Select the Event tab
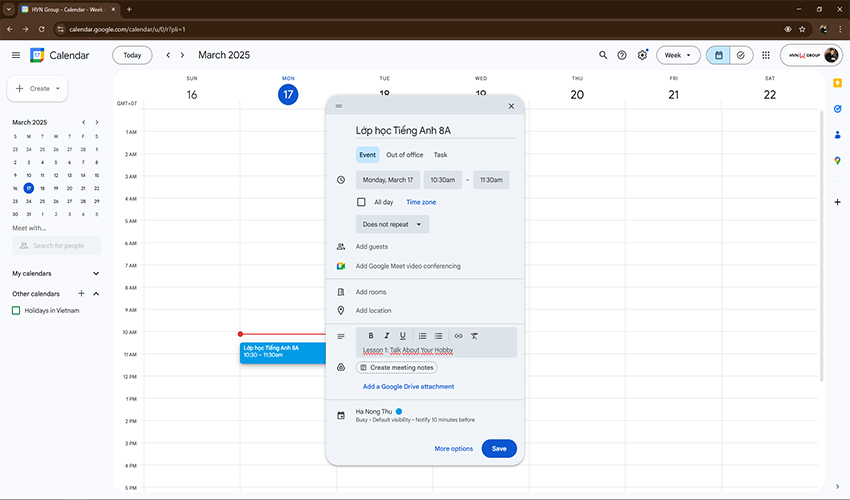This screenshot has width=850, height=500. point(368,155)
